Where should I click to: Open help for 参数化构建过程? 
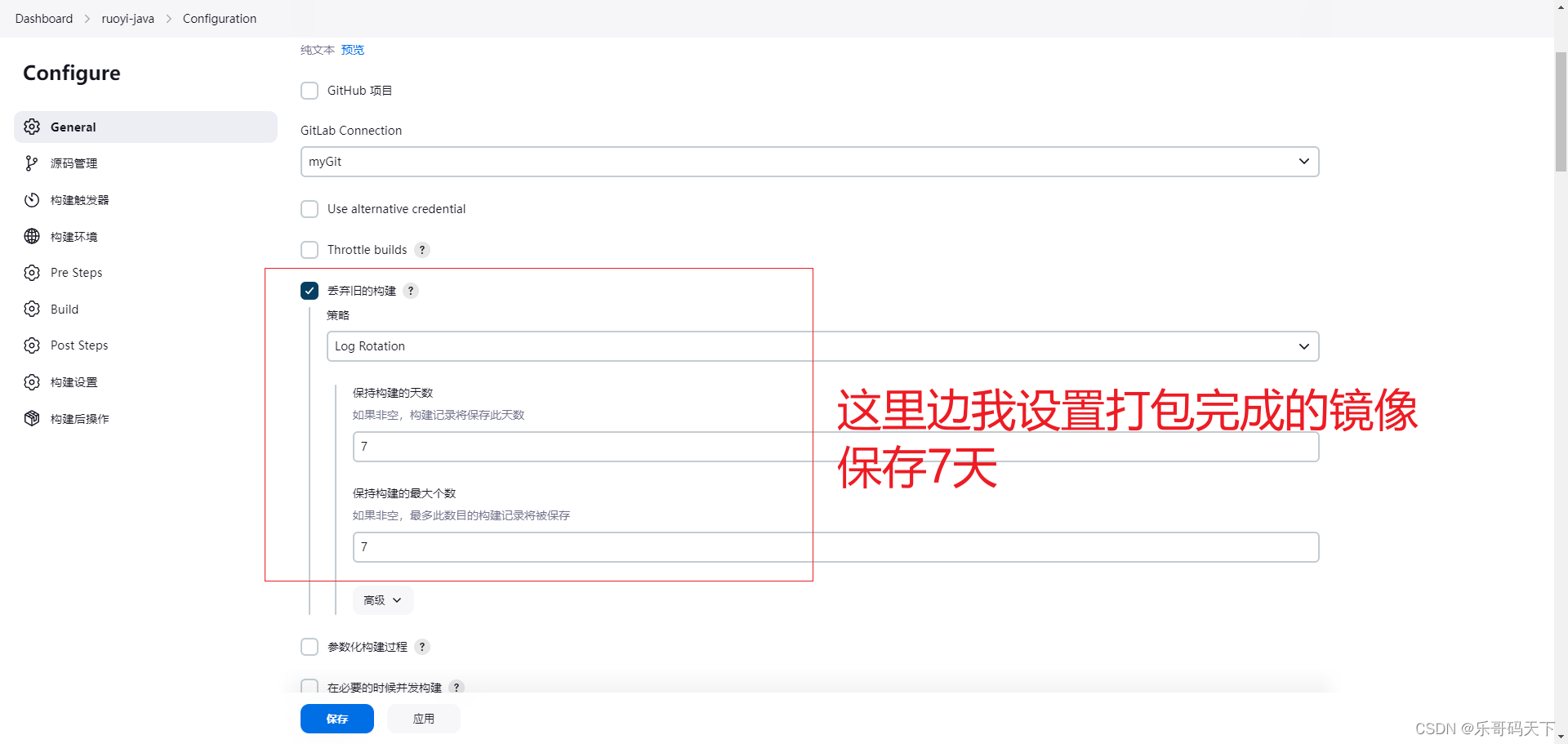(422, 647)
